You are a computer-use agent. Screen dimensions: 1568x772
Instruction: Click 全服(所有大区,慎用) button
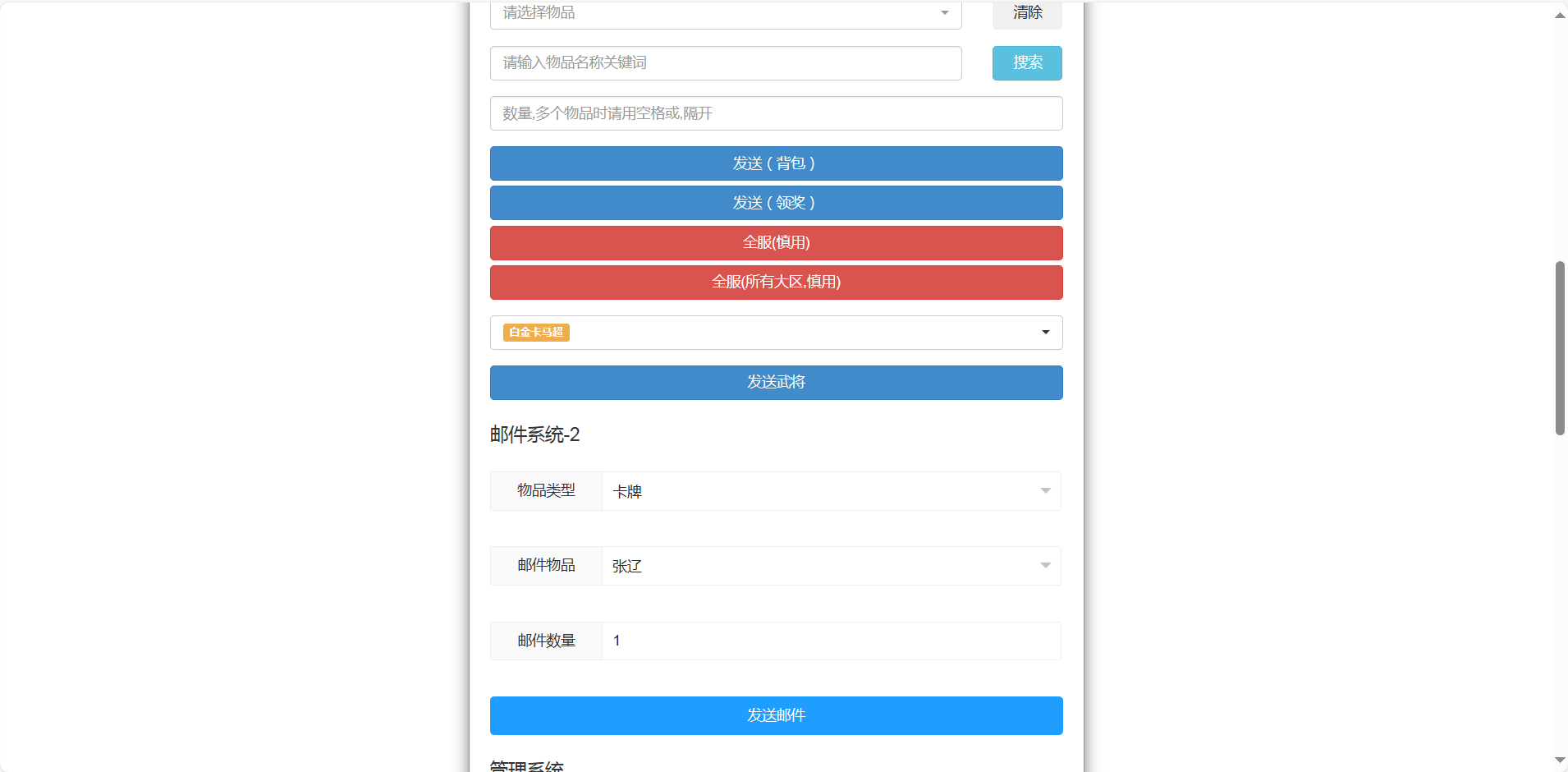(x=776, y=283)
